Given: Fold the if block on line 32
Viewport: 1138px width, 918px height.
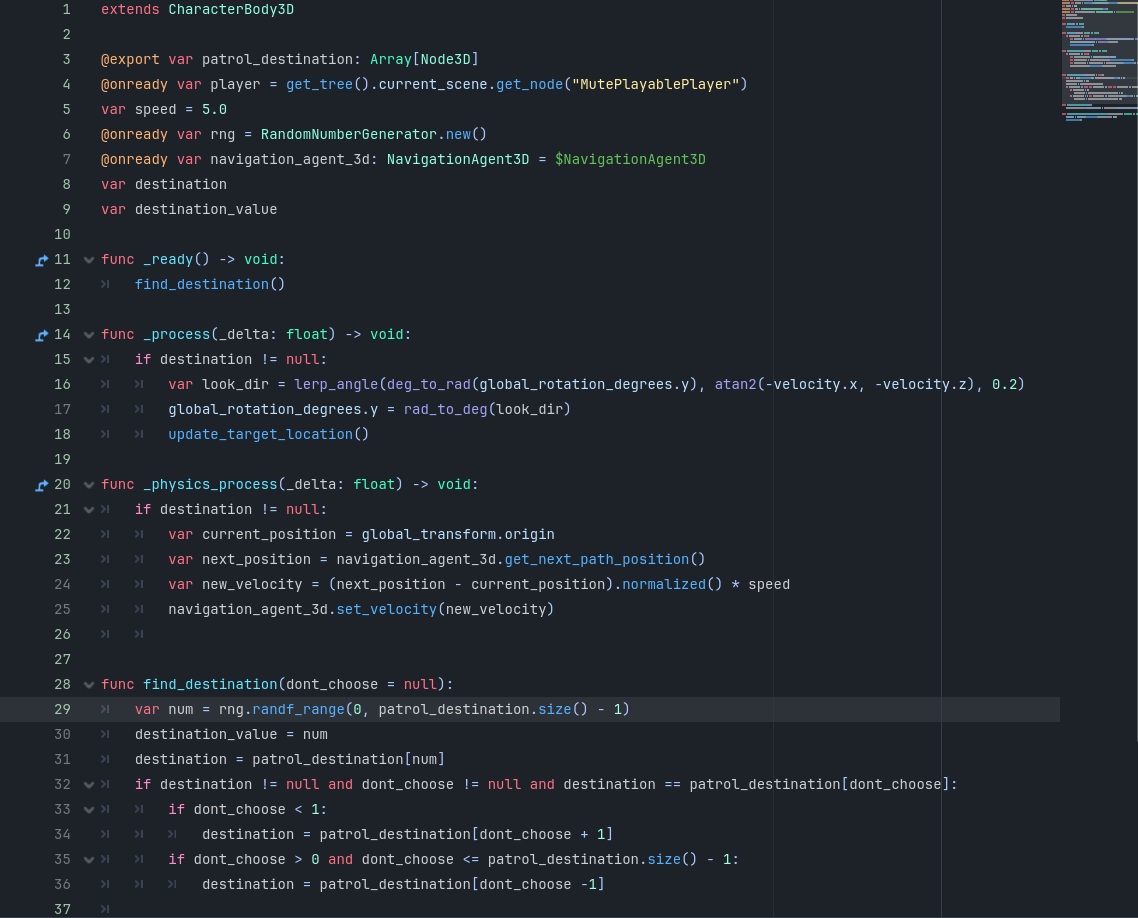Looking at the screenshot, I should [89, 785].
